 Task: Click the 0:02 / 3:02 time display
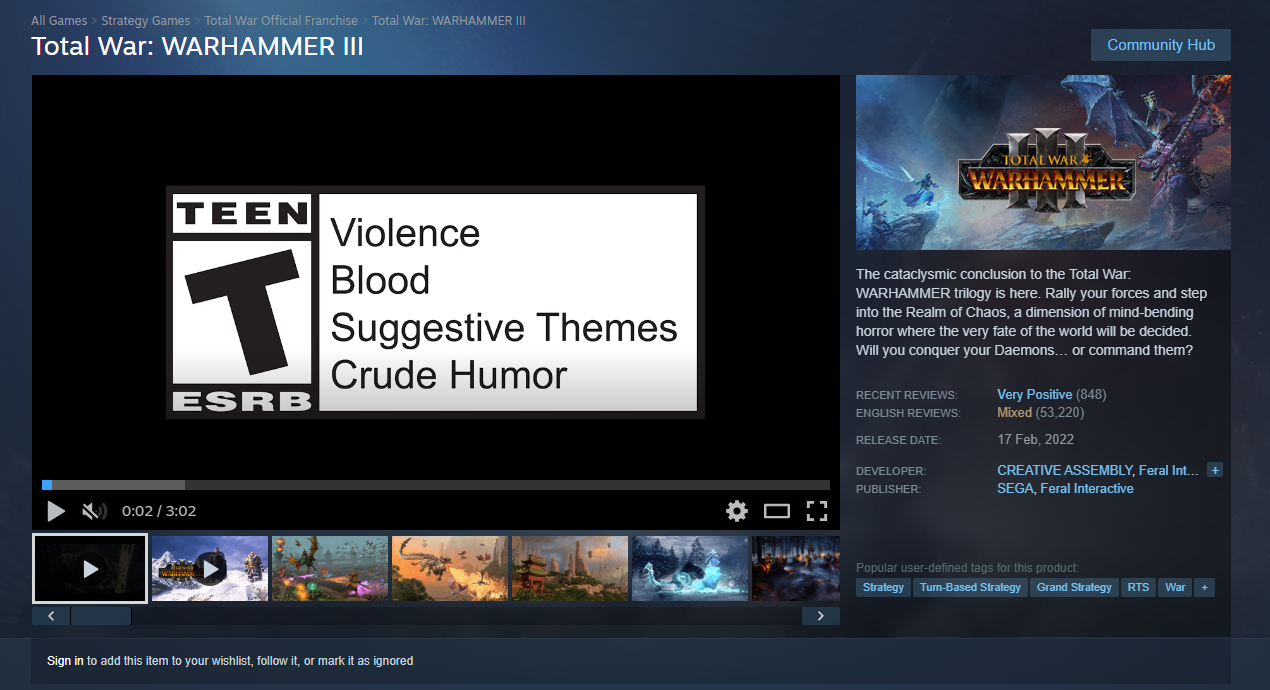(159, 511)
